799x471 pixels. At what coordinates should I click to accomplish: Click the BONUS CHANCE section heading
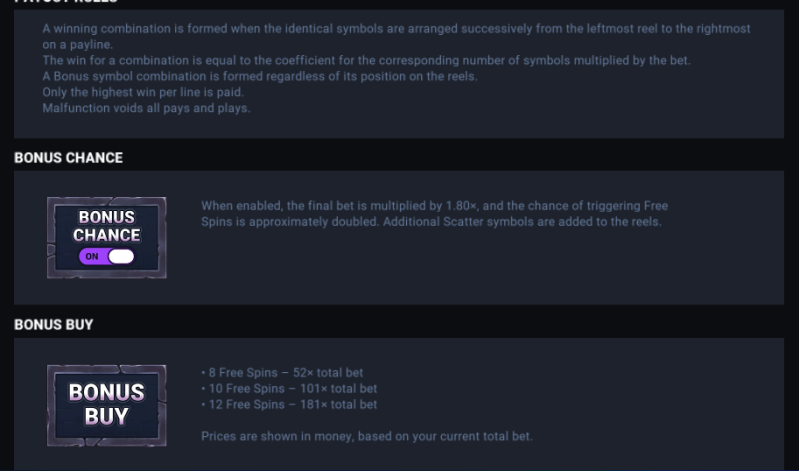click(x=68, y=158)
